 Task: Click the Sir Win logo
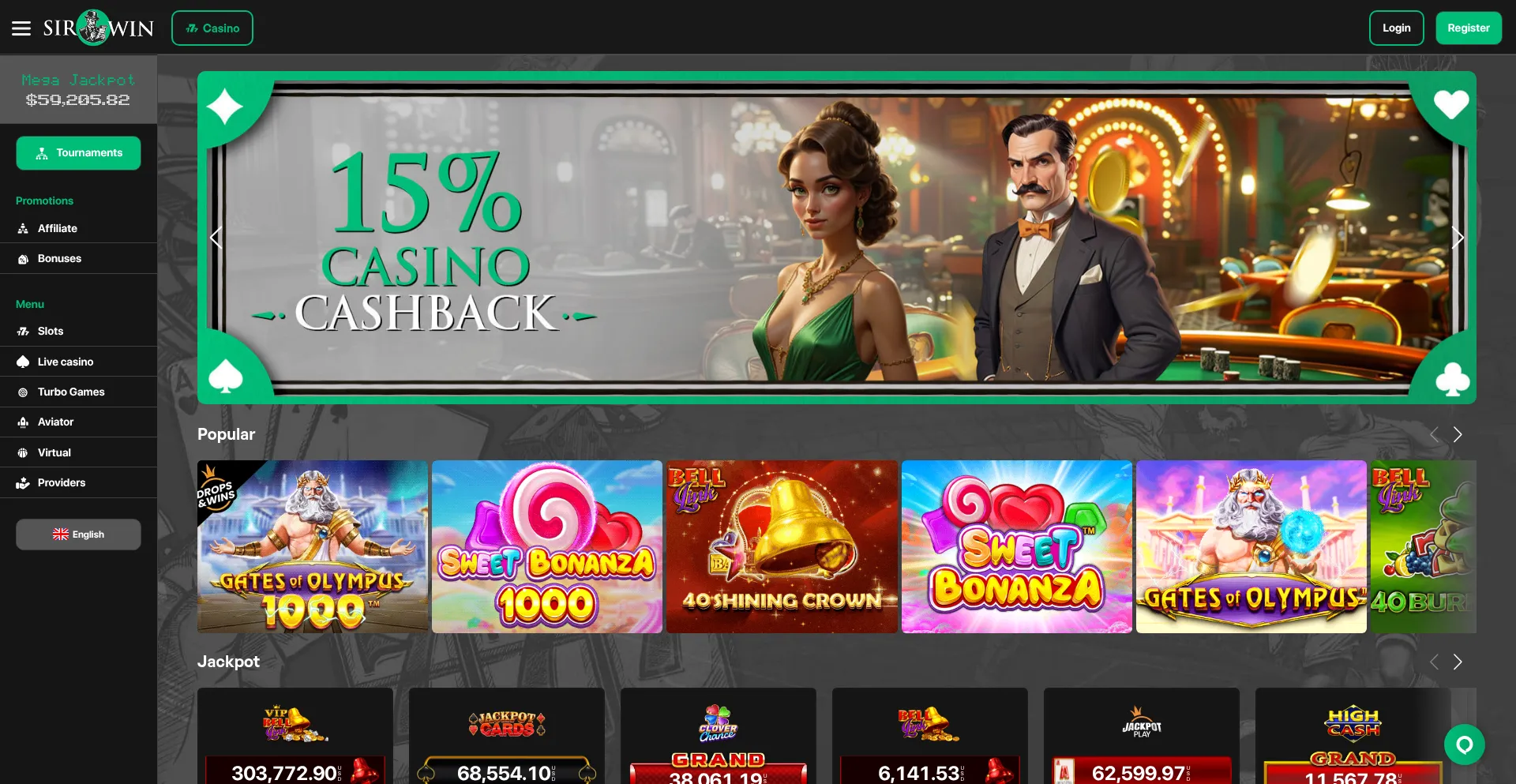tap(99, 28)
